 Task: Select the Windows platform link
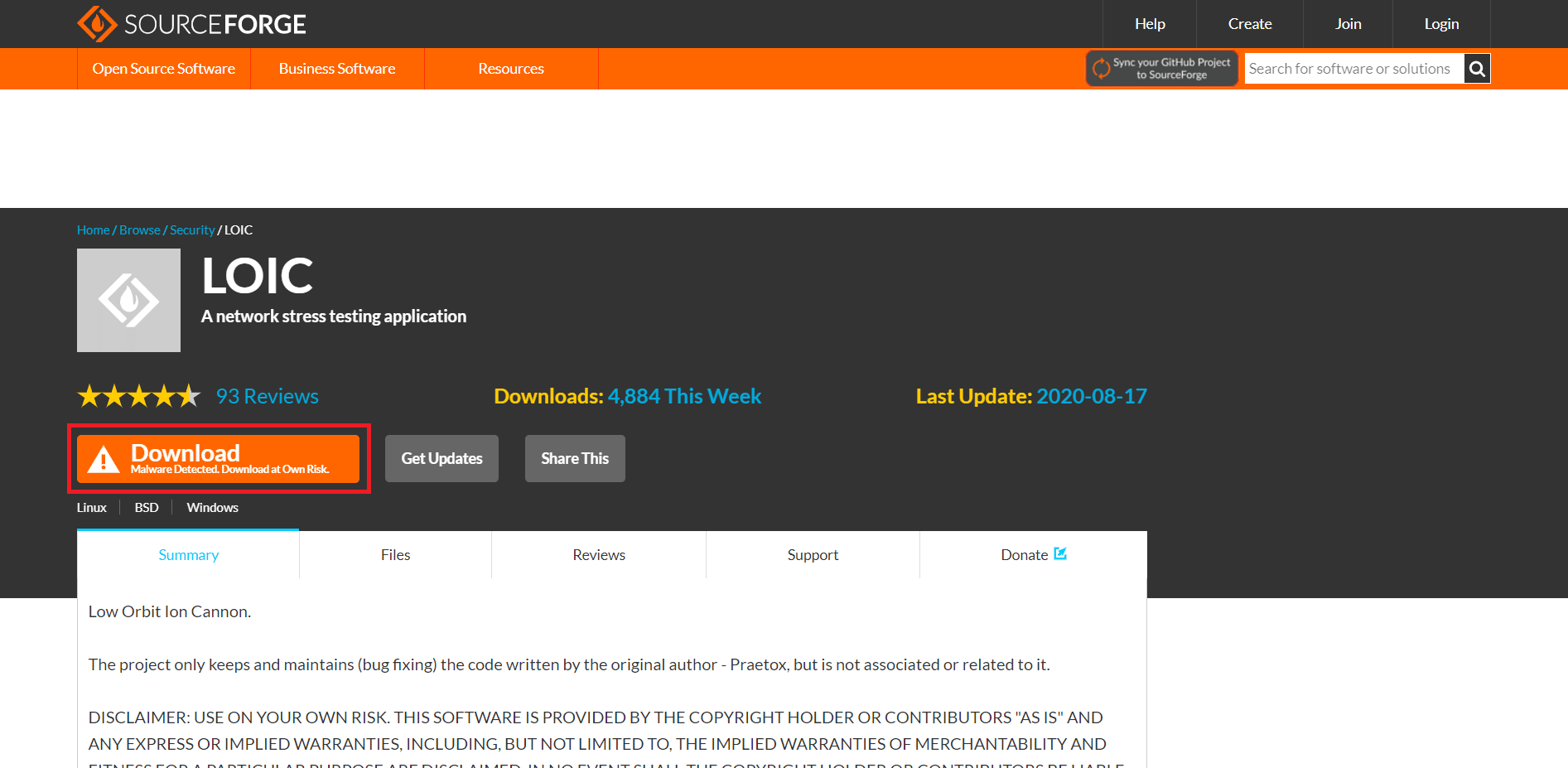pos(213,508)
